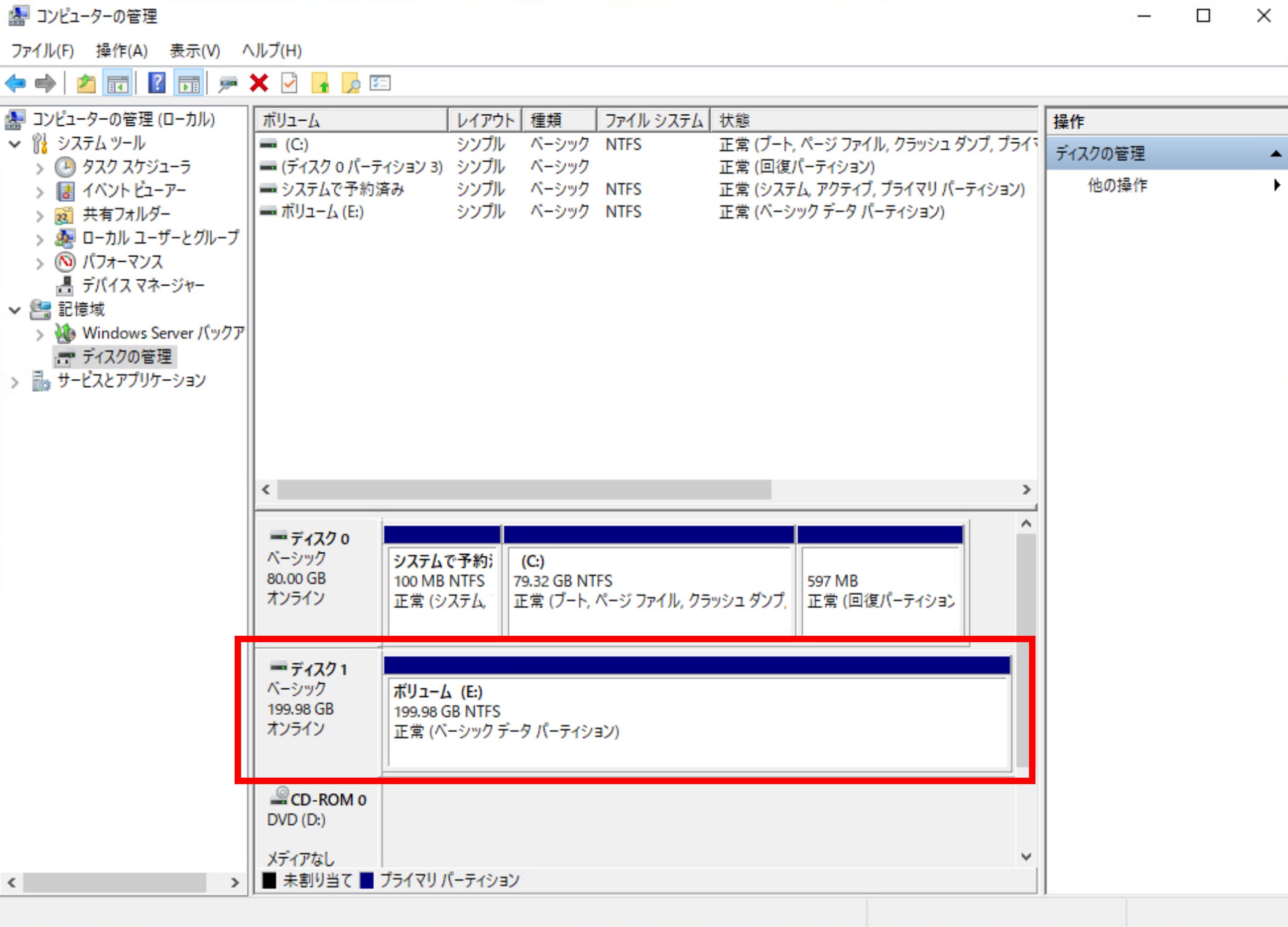The height and width of the screenshot is (927, 1288).
Task: Click the volume list horizontal scrollbar
Action: [523, 490]
